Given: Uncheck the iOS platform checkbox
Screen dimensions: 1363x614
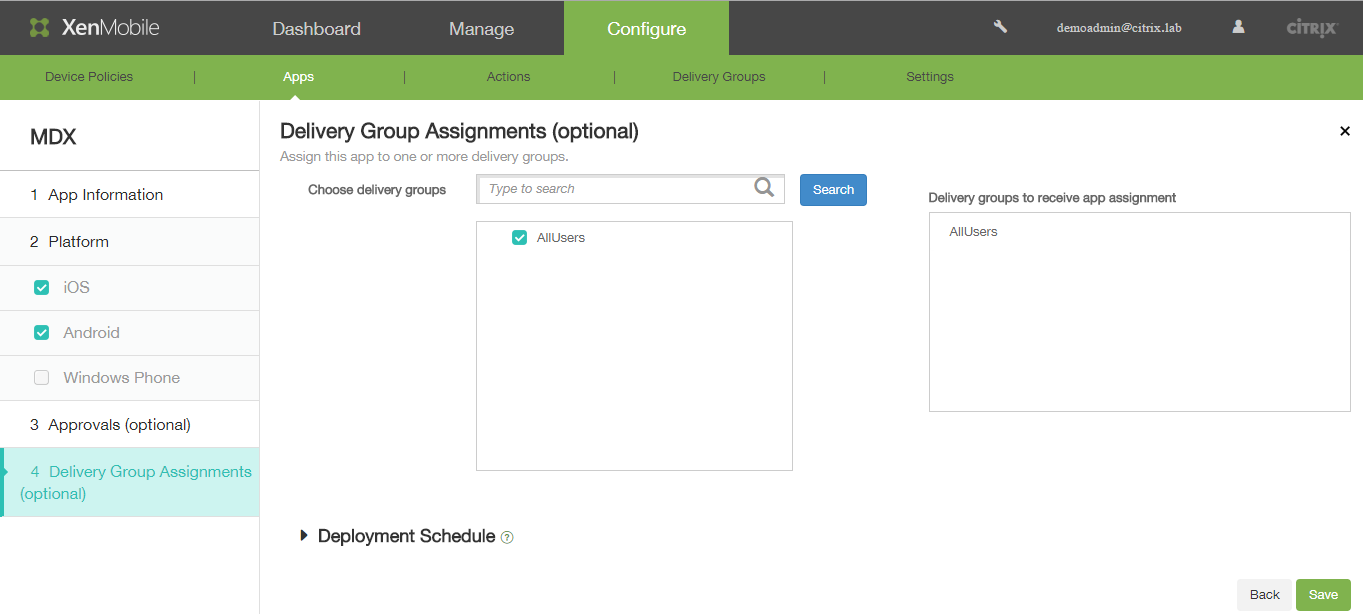Looking at the screenshot, I should [x=42, y=288].
